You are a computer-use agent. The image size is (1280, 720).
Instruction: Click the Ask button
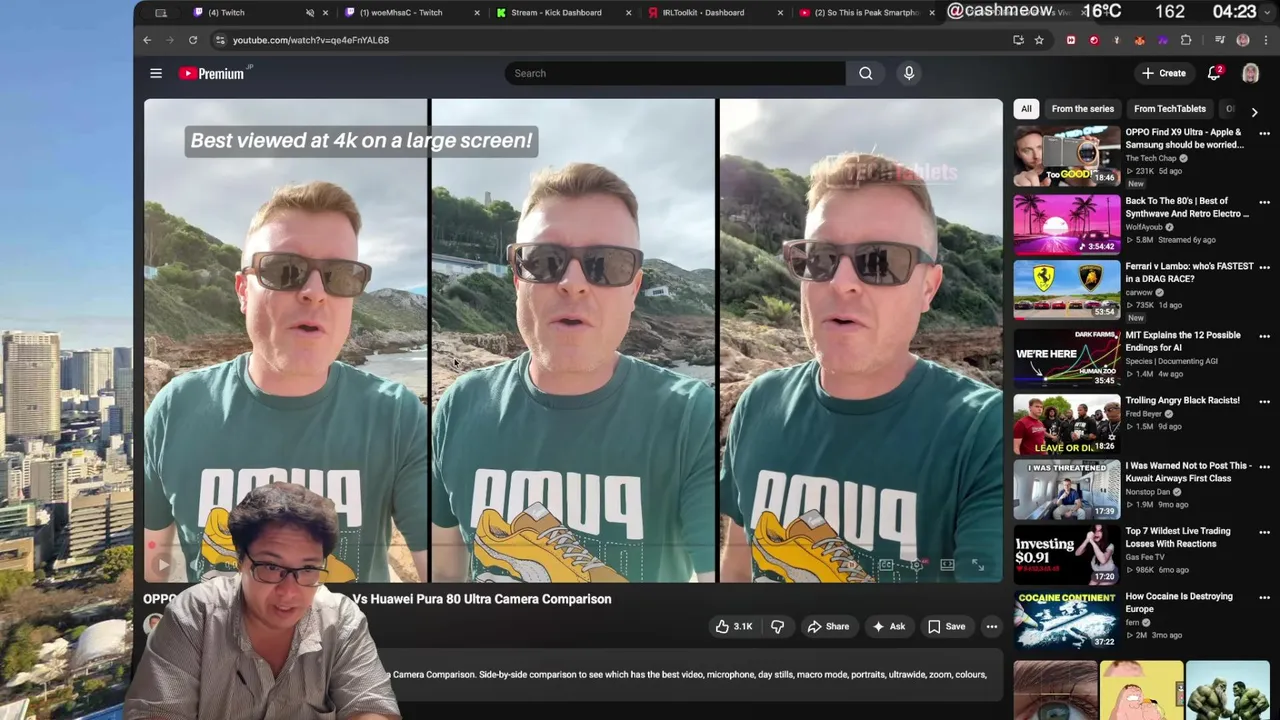pos(888,627)
